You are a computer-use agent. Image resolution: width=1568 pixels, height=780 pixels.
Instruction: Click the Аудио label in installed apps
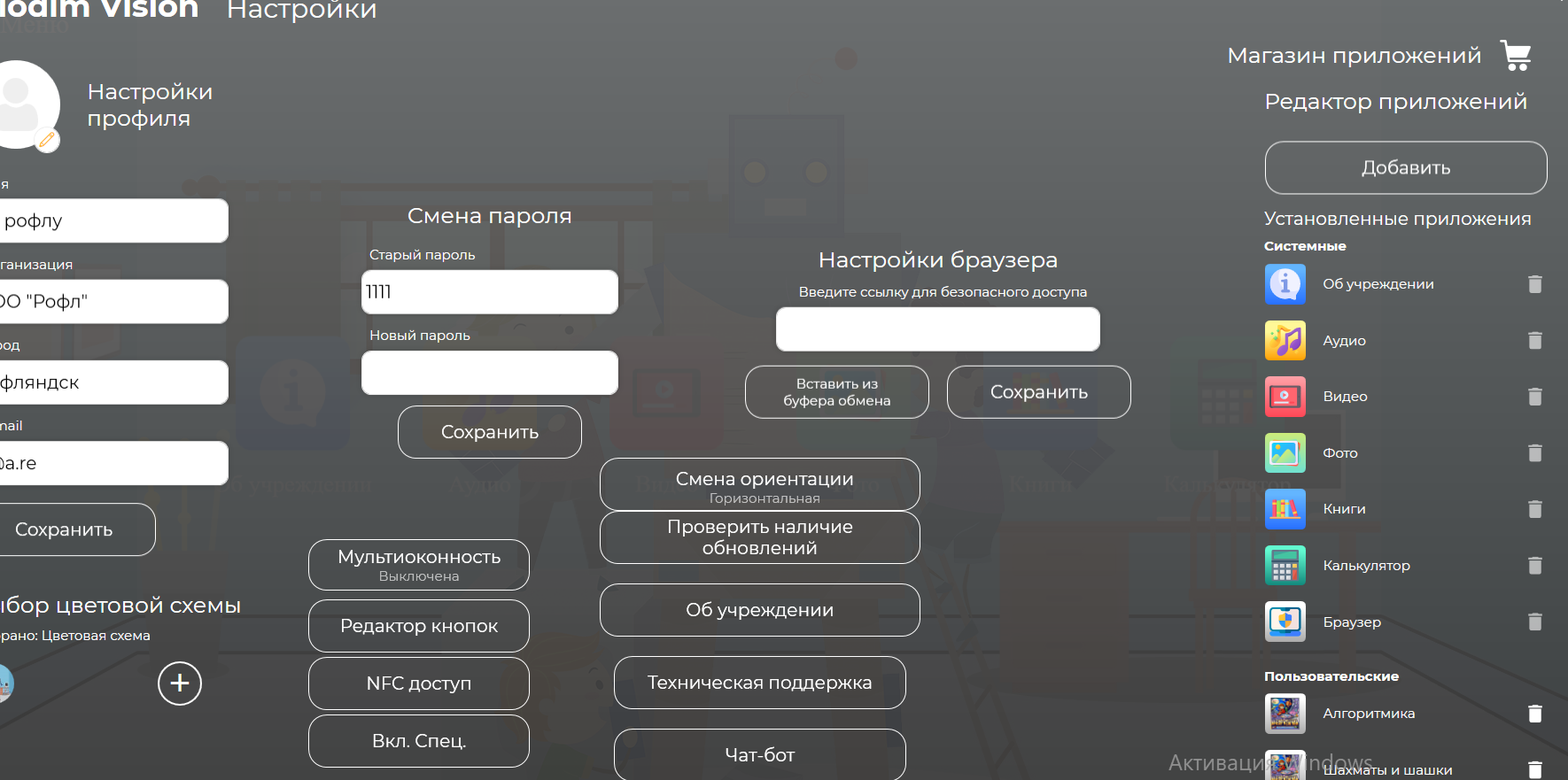coord(1344,341)
